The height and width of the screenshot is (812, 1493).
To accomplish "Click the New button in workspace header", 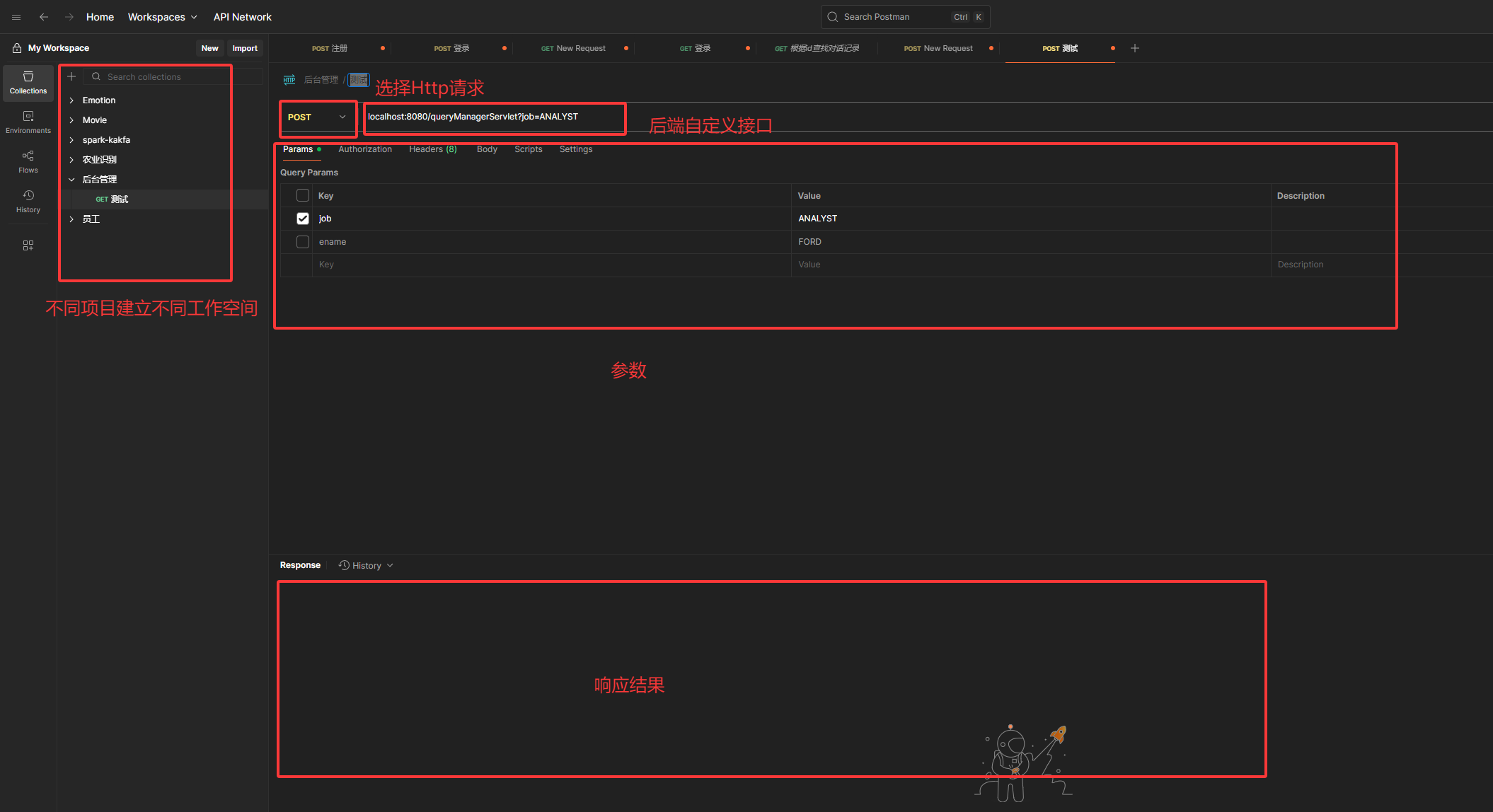I will click(209, 48).
